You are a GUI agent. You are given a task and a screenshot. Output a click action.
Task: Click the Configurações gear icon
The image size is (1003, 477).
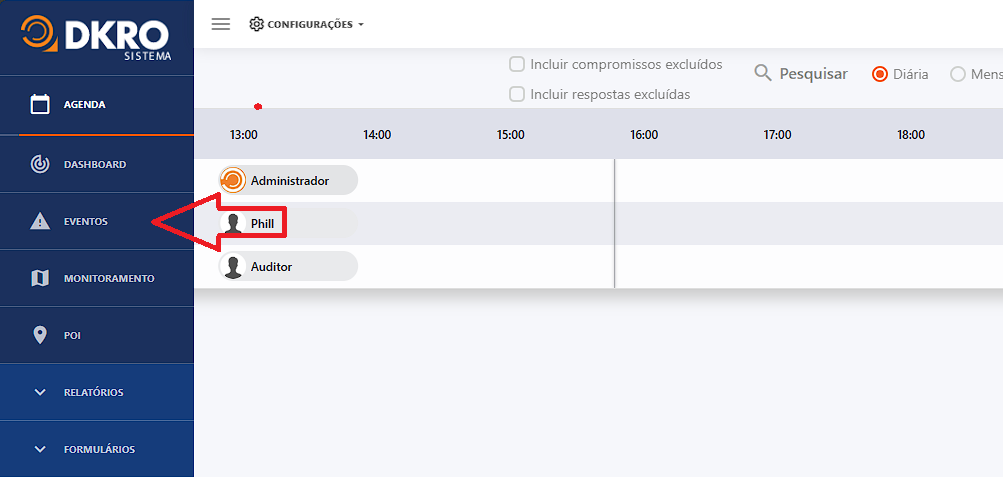(x=256, y=24)
